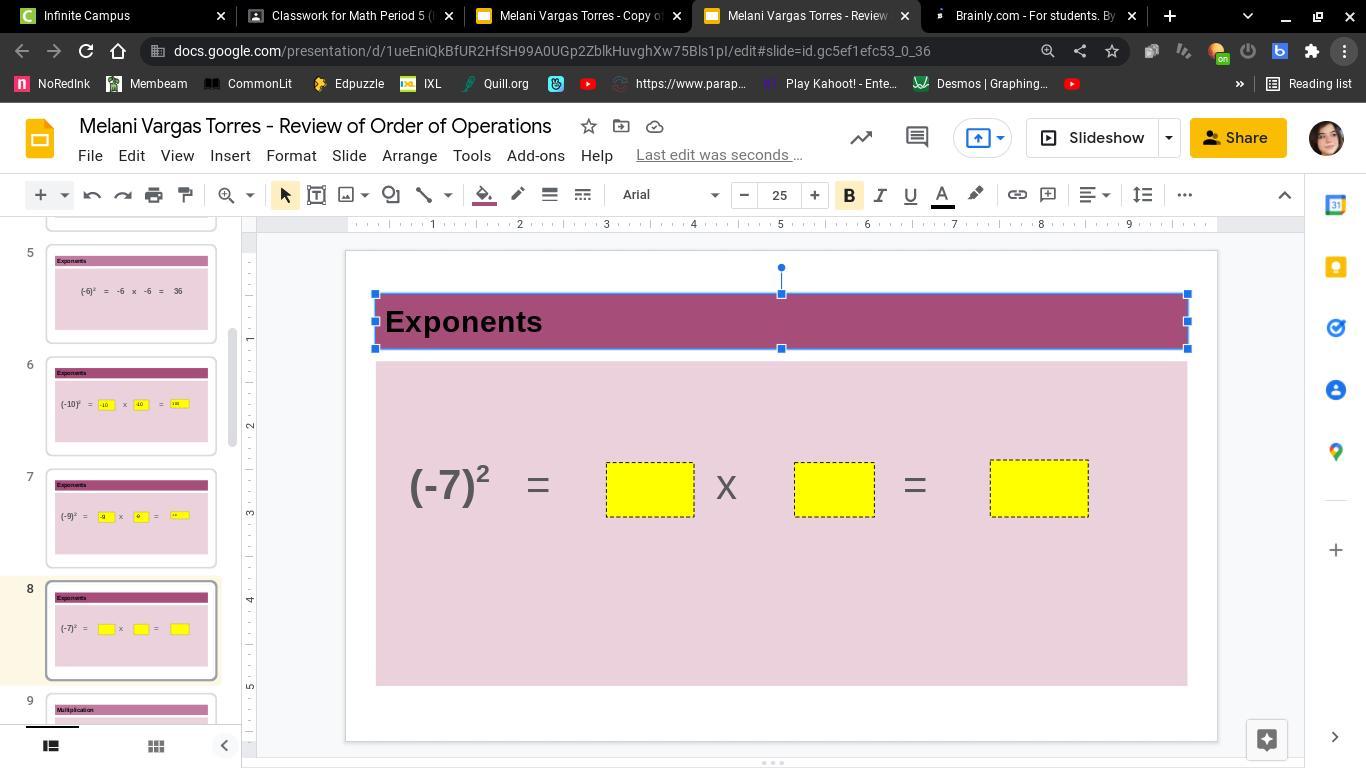Open the Format menu
The image size is (1366, 768).
(x=291, y=156)
